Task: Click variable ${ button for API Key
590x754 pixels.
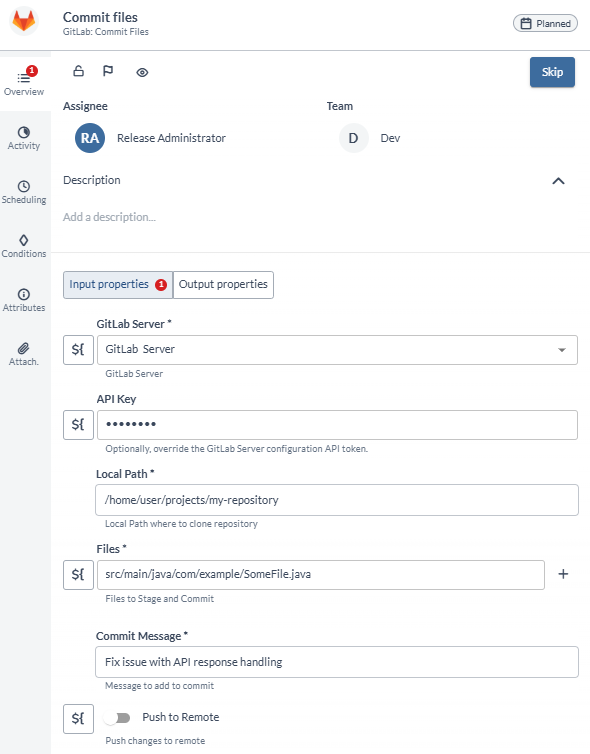Action: [78, 425]
